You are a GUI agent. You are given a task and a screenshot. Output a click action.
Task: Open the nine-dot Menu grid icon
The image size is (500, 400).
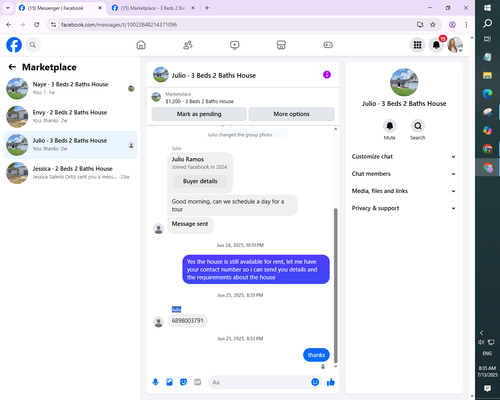(417, 45)
